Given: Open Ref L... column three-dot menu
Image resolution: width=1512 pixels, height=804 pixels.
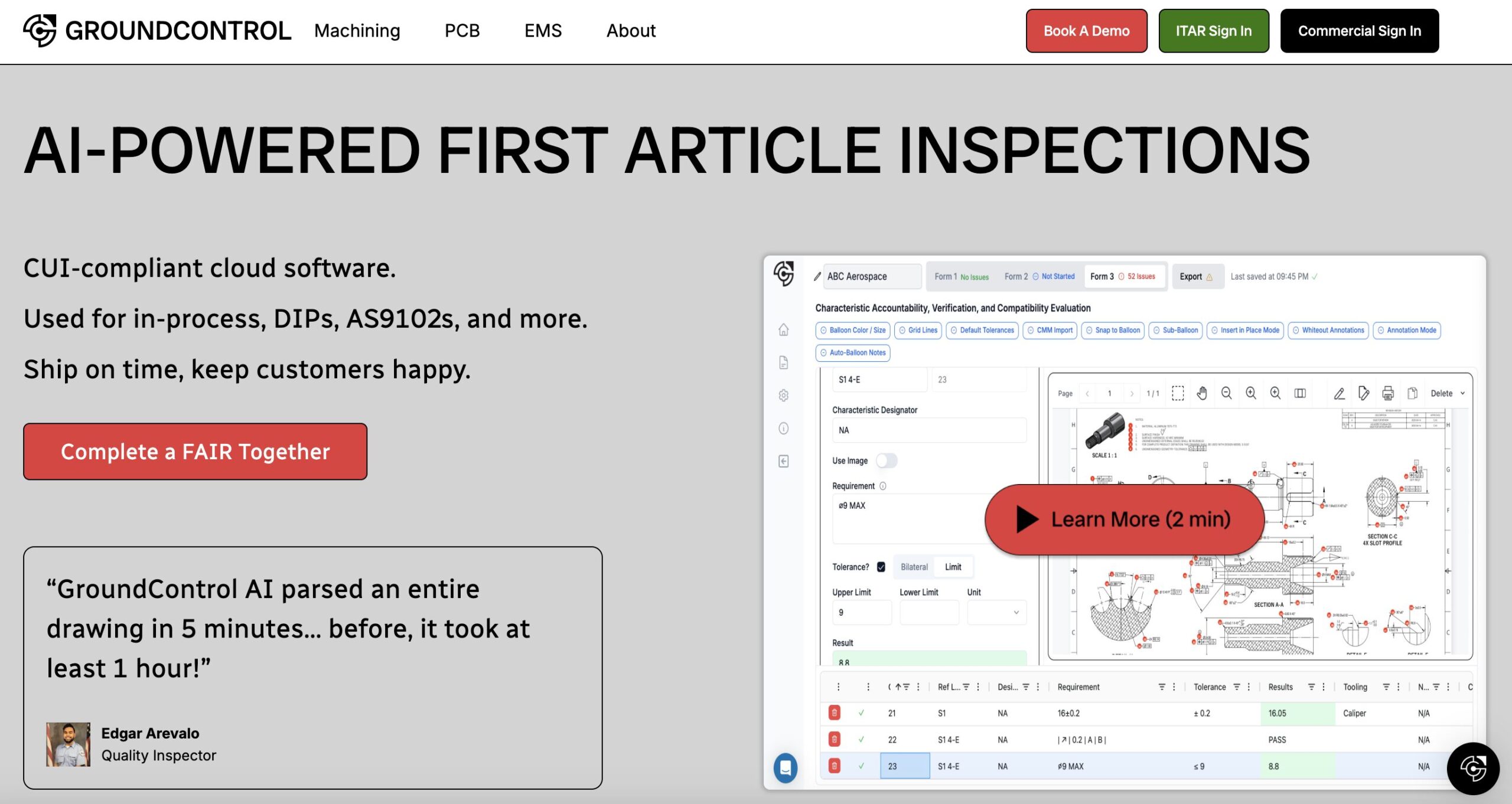Looking at the screenshot, I should 978,687.
